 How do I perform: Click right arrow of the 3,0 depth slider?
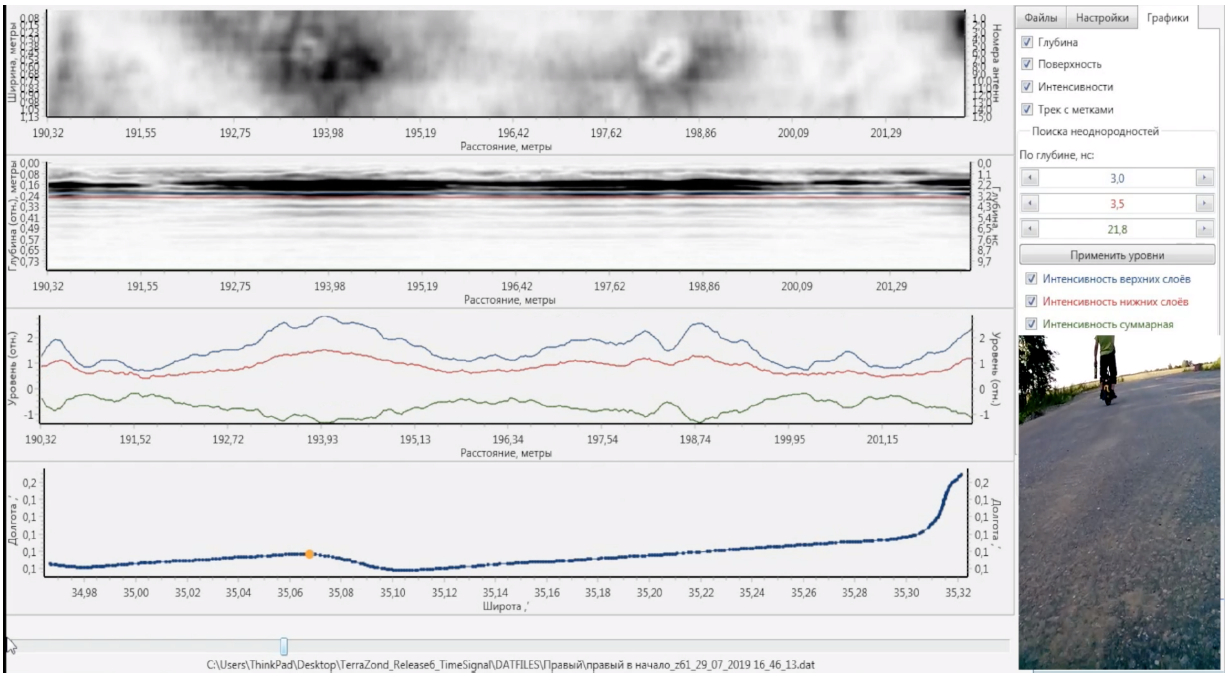[1203, 178]
